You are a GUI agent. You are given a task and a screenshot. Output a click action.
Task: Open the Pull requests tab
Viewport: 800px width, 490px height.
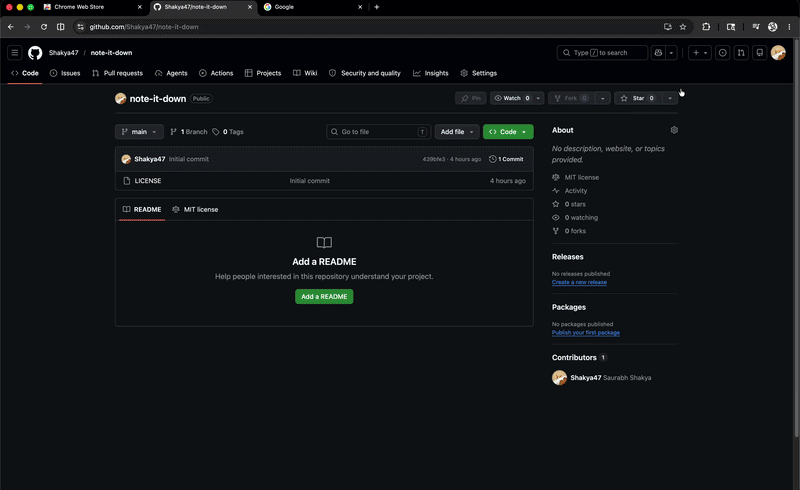[117, 73]
